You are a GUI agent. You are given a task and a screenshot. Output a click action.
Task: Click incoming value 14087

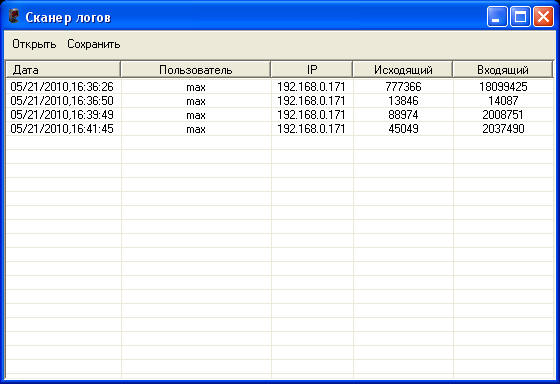click(x=503, y=101)
